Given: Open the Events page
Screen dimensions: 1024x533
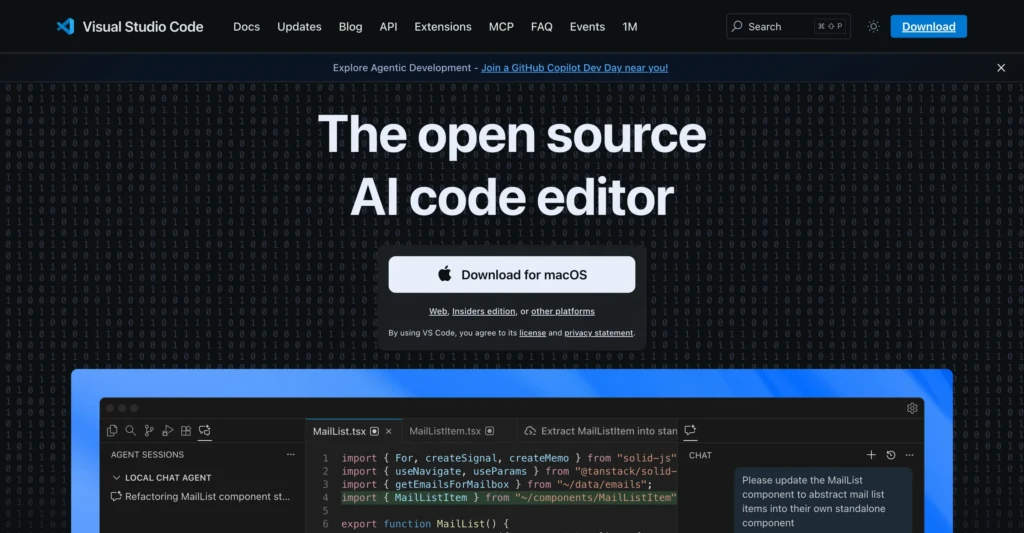Looking at the screenshot, I should coord(587,27).
